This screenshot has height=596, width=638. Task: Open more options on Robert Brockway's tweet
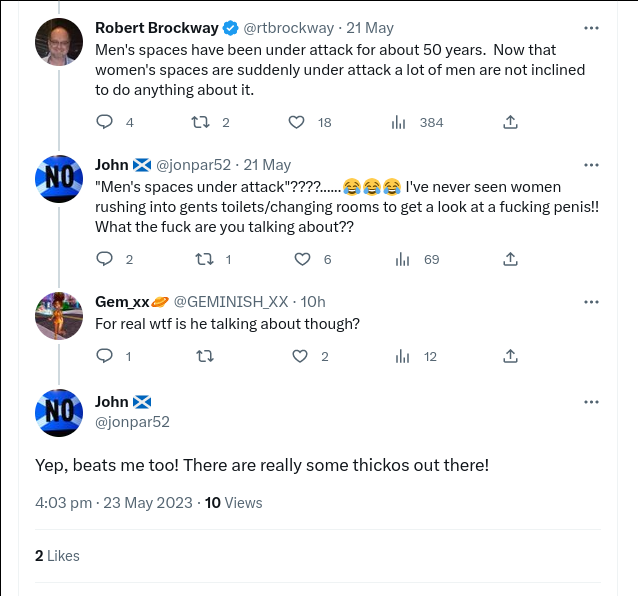coord(592,28)
